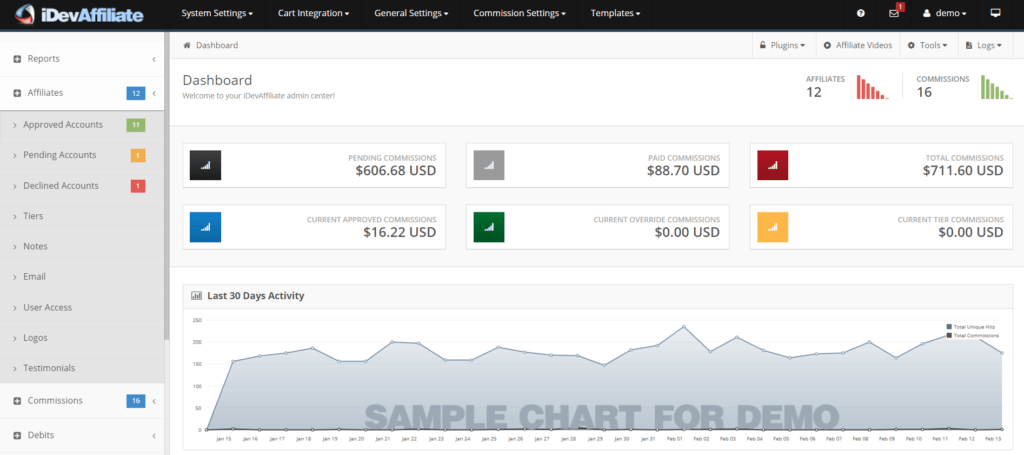Click the green Current Override Commissions icon
This screenshot has height=455, width=1024.
[x=489, y=227]
